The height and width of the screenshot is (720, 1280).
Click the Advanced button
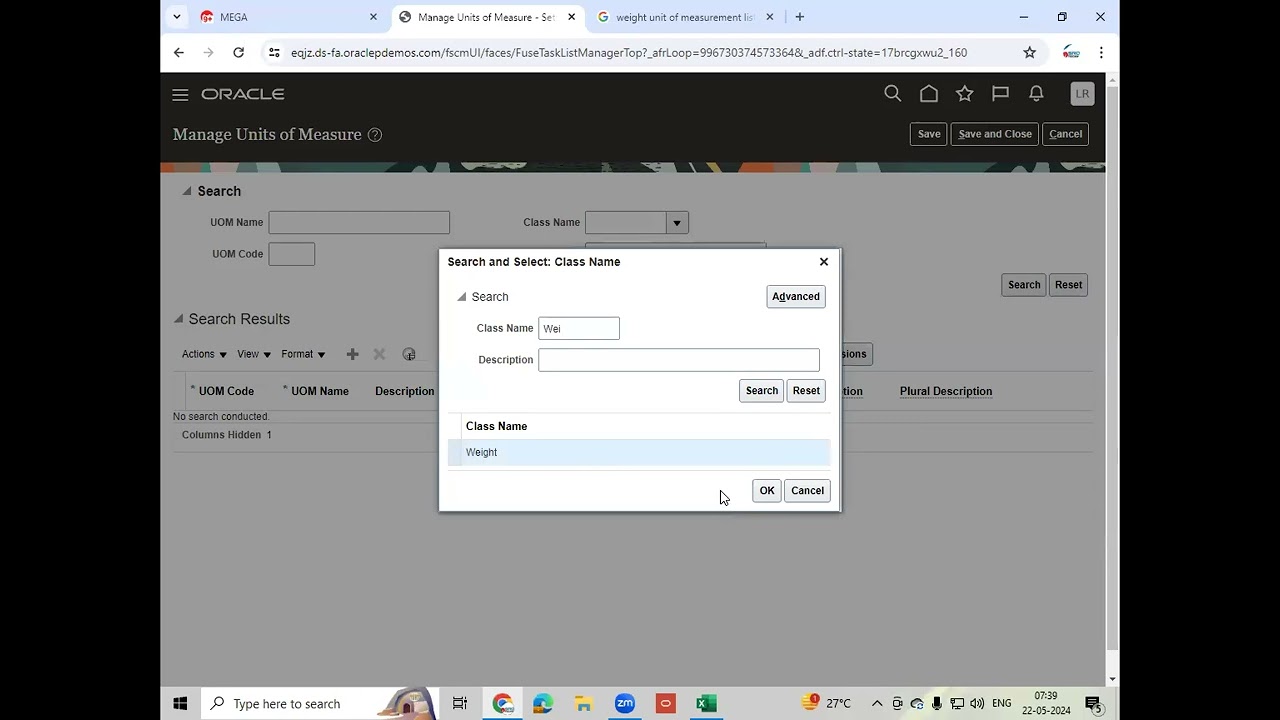[796, 296]
